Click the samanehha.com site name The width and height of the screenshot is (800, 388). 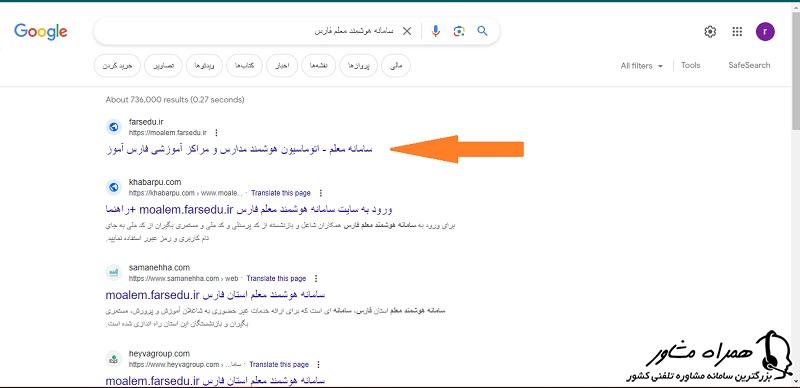159,267
